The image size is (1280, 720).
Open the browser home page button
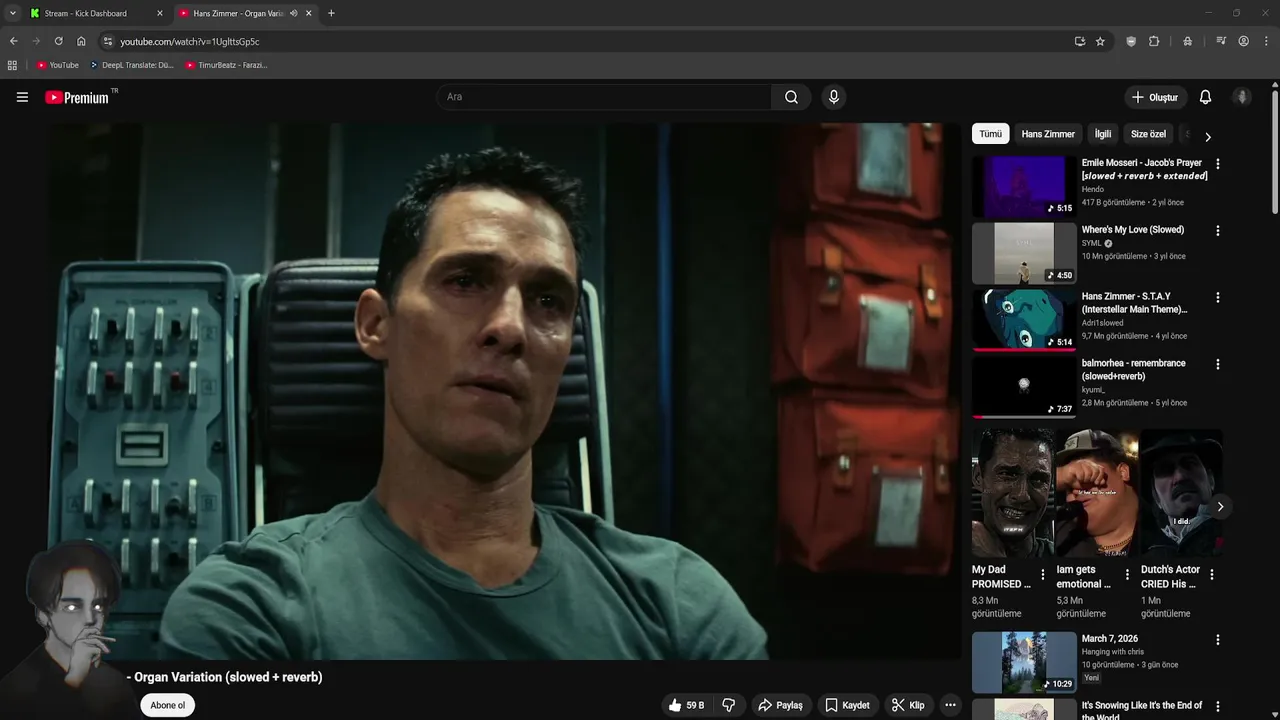click(81, 41)
